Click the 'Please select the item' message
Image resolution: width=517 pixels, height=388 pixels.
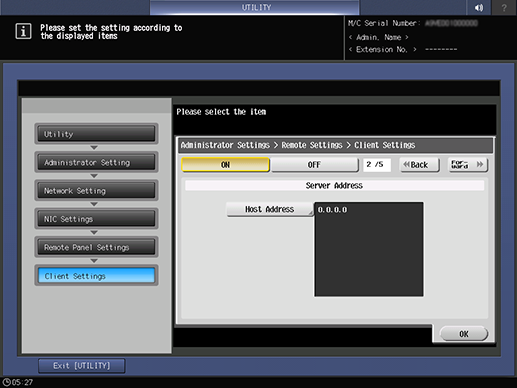221,112
